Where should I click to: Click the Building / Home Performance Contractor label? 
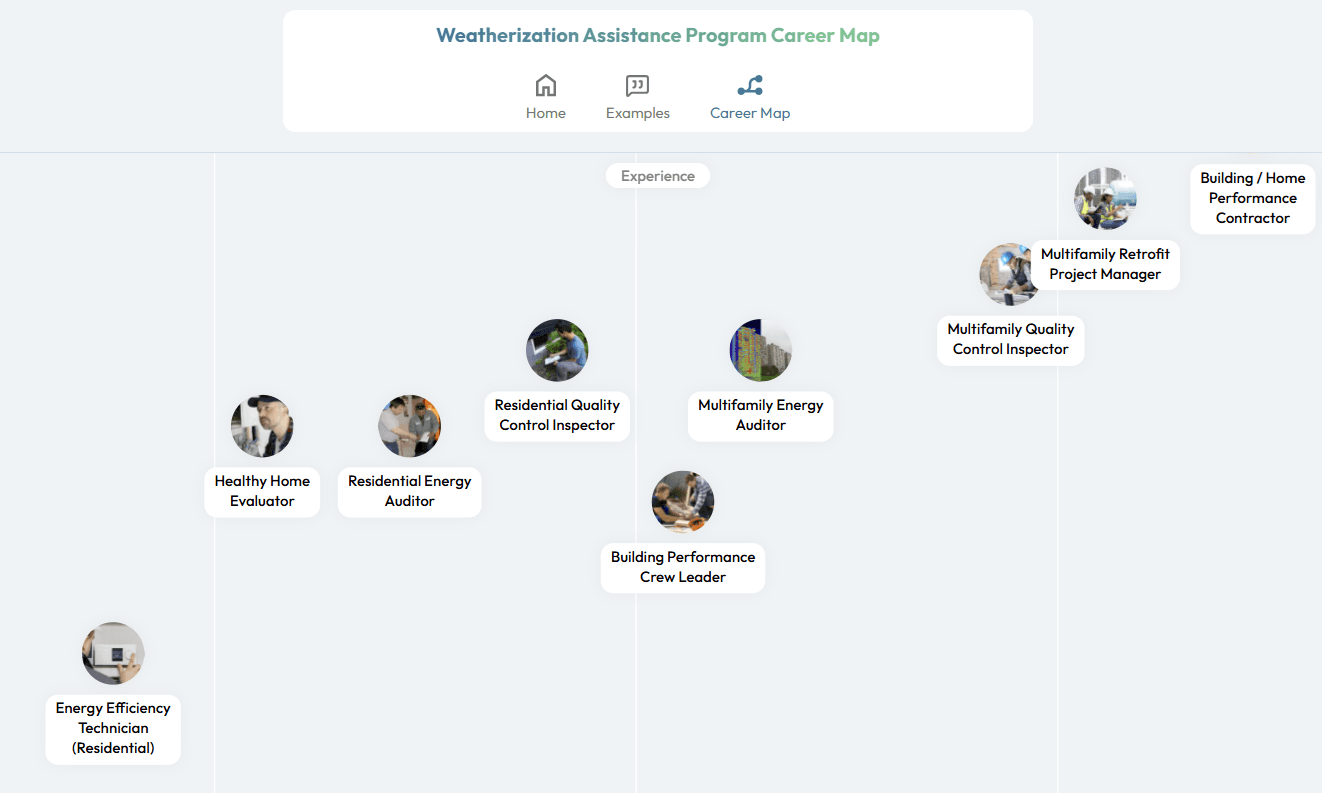tap(1253, 198)
